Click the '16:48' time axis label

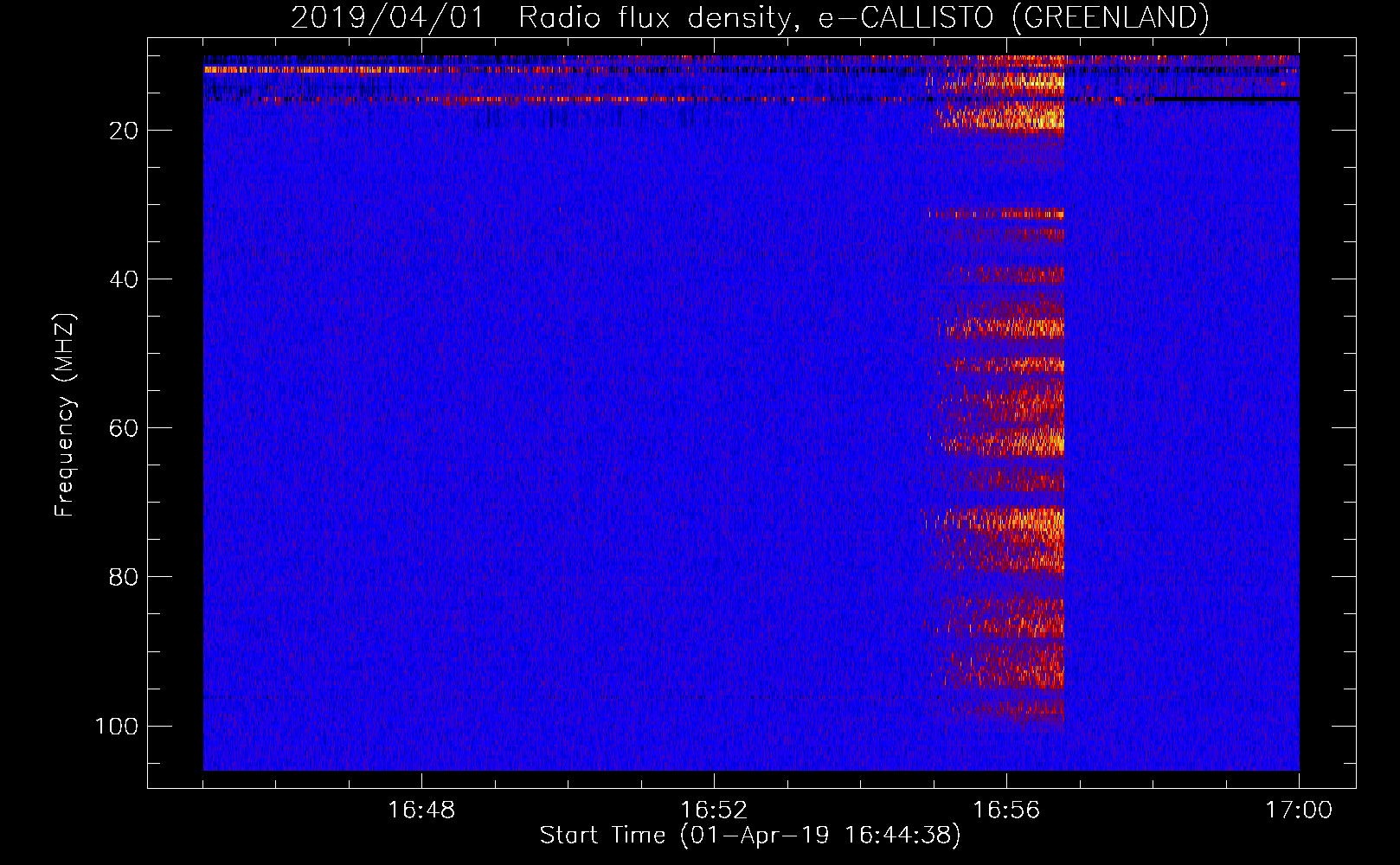coord(421,811)
